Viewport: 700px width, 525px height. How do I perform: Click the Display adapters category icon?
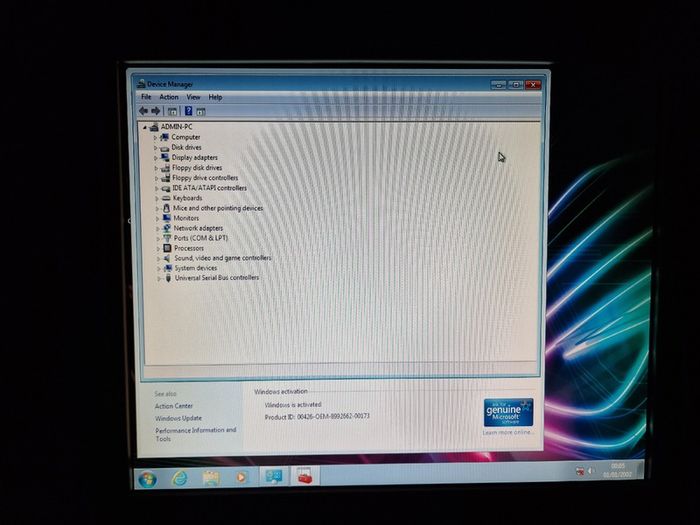(x=165, y=157)
